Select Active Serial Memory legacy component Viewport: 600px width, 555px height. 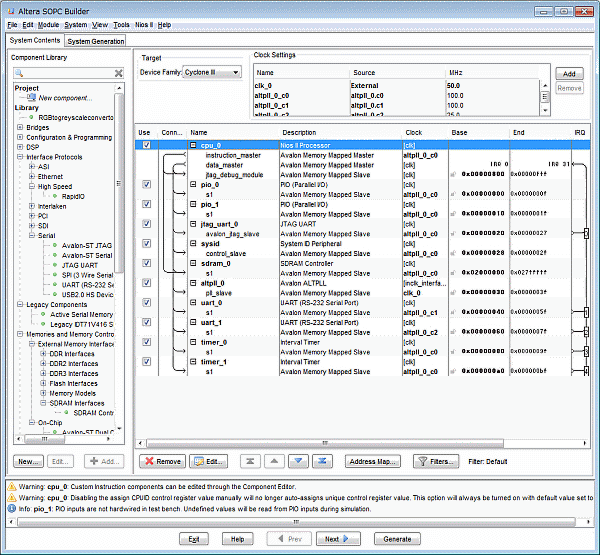tap(82, 314)
